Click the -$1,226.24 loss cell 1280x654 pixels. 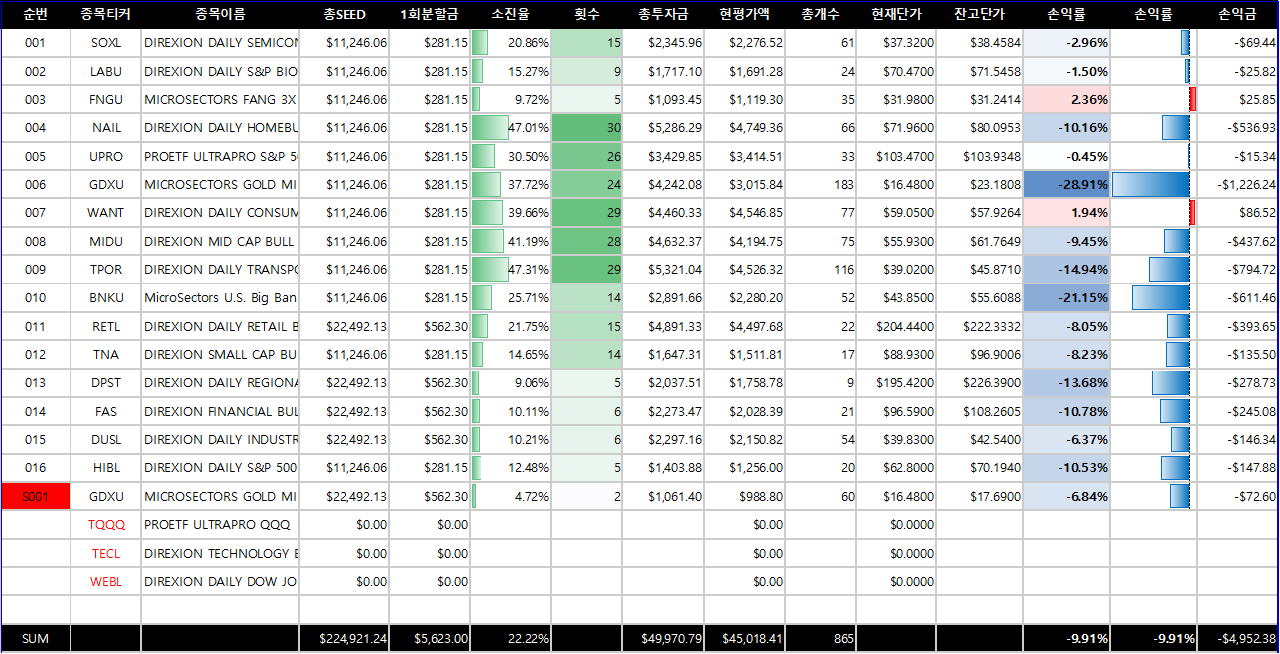(1238, 184)
